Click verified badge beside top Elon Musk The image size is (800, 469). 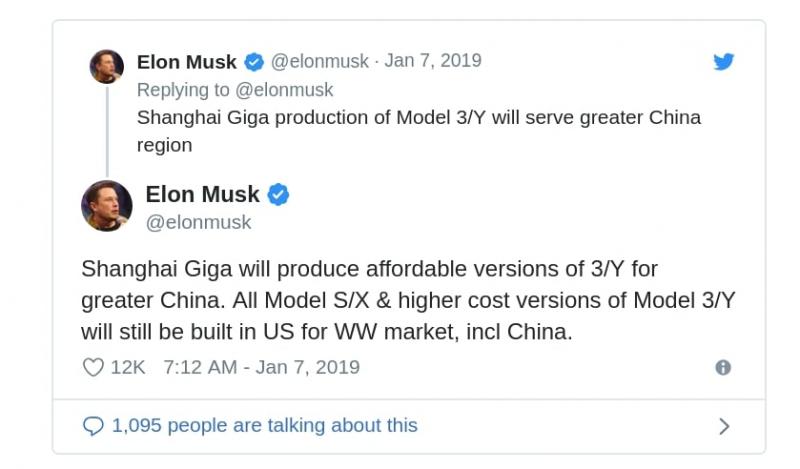click(254, 62)
